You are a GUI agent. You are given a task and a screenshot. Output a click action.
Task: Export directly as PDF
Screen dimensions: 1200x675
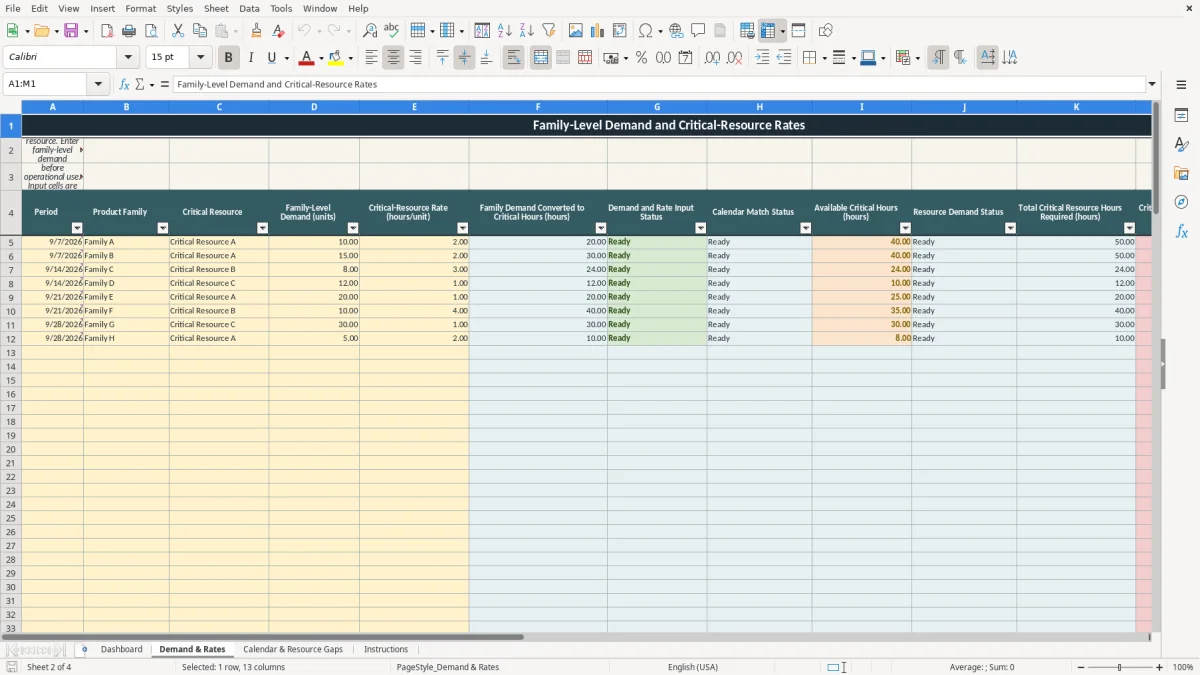(x=107, y=31)
